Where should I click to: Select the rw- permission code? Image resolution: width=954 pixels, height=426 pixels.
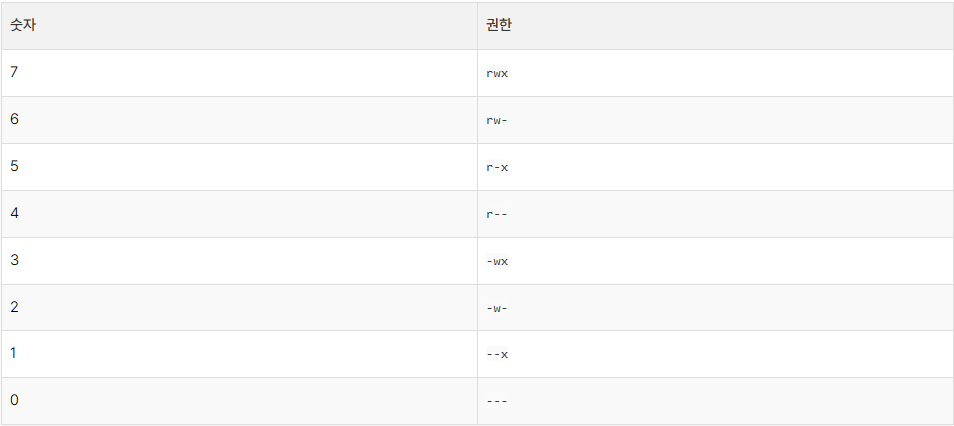tap(497, 120)
